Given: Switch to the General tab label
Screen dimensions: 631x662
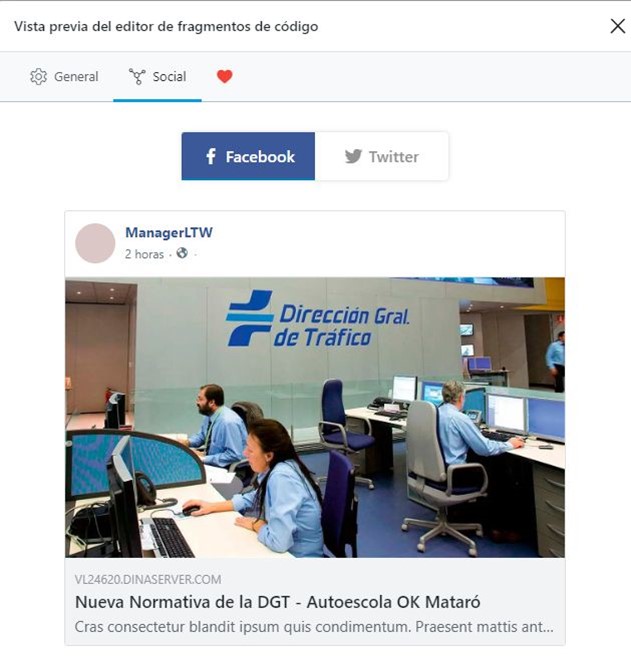Looking at the screenshot, I should click(76, 76).
